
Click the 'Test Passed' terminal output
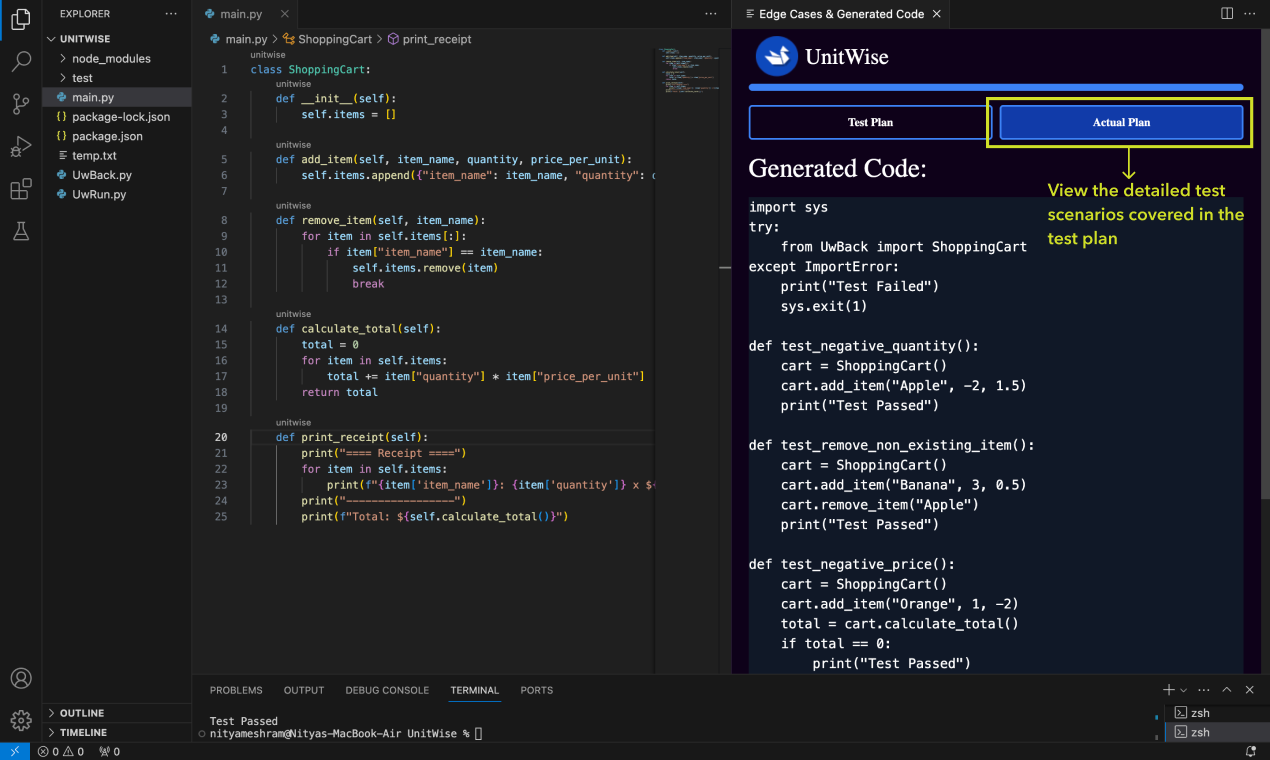244,721
